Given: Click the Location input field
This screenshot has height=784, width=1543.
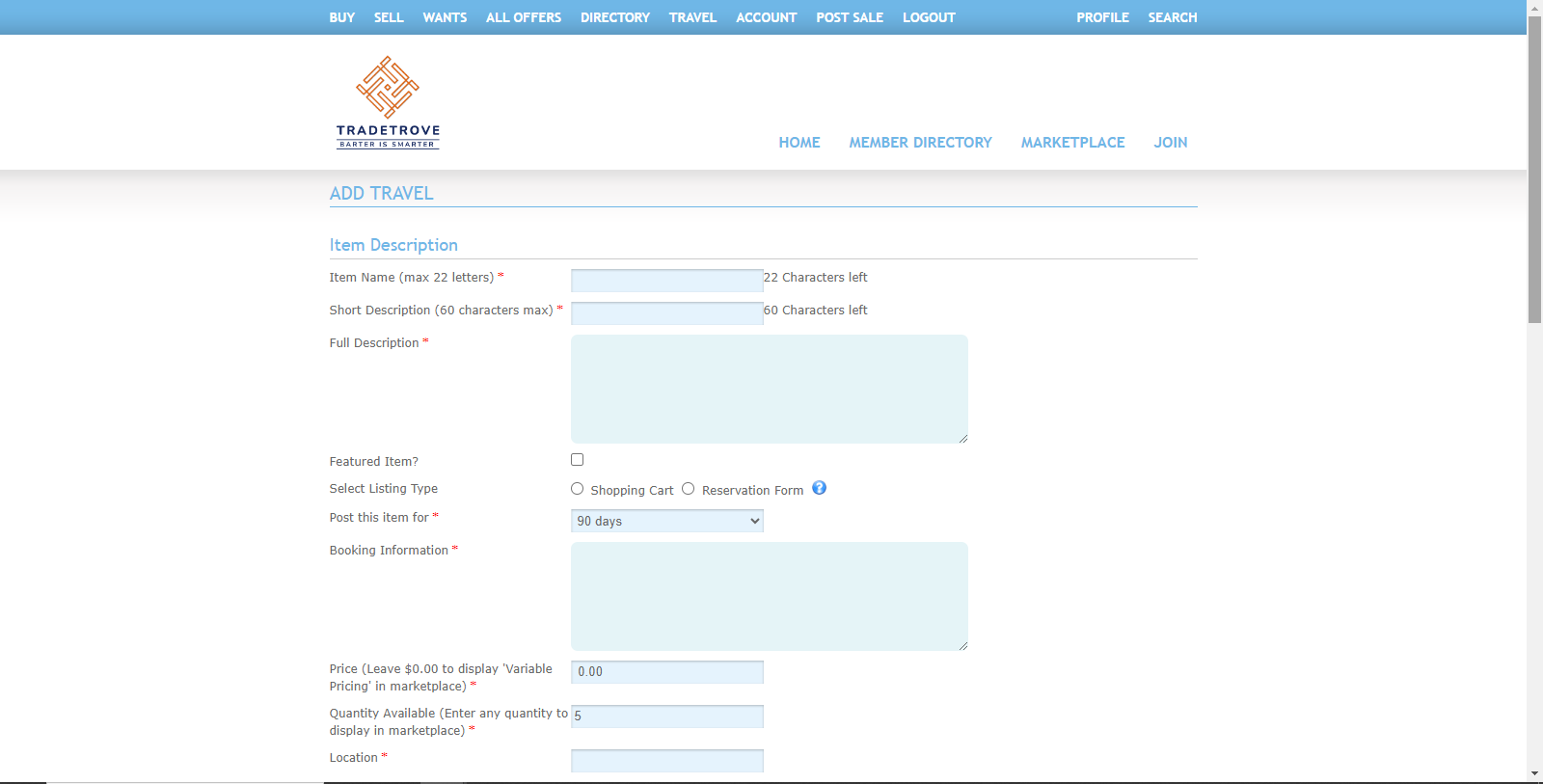Looking at the screenshot, I should 666,761.
